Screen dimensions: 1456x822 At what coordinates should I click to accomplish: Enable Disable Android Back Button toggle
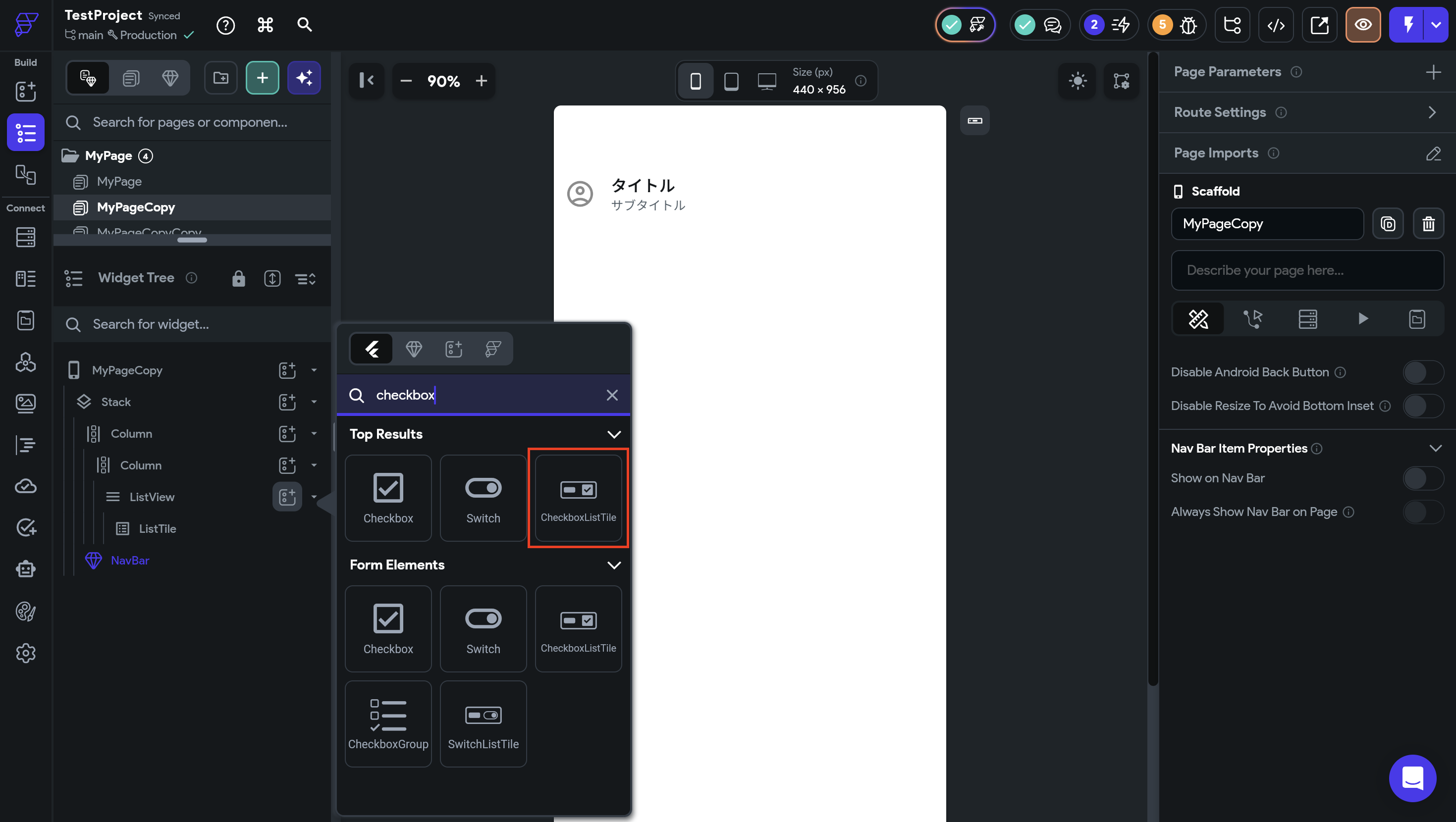tap(1422, 372)
